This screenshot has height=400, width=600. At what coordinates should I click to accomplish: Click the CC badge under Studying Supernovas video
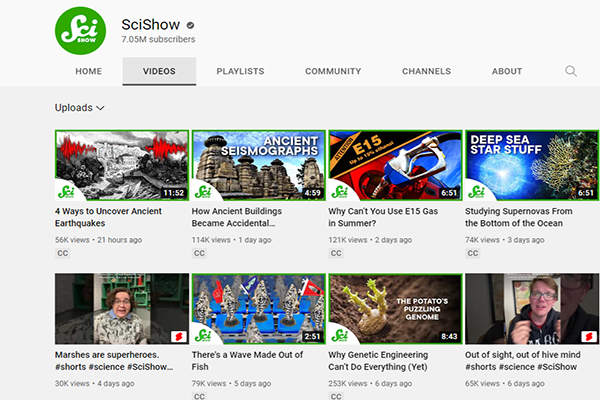coord(472,254)
